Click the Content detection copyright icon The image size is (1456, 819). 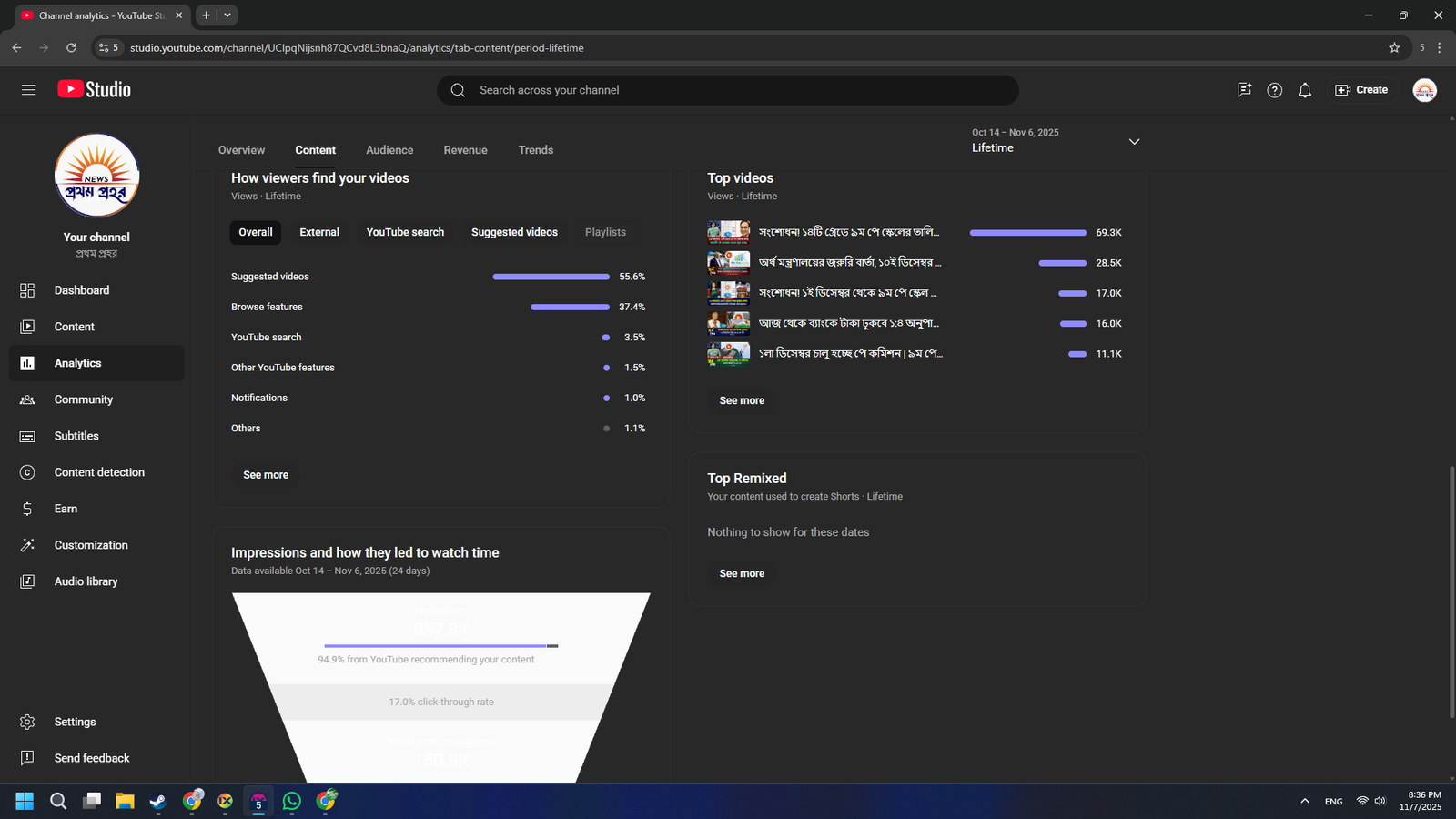[x=27, y=472]
